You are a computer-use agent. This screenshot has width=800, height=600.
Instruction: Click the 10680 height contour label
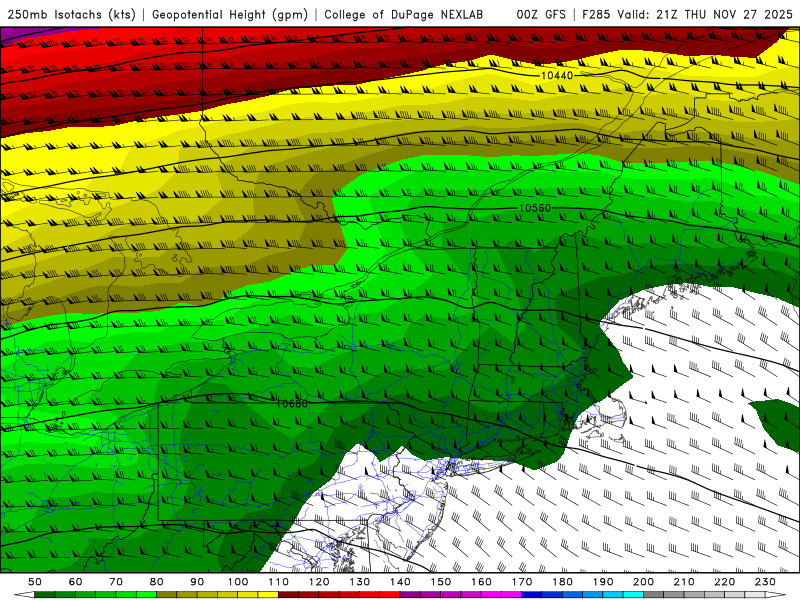coord(292,404)
